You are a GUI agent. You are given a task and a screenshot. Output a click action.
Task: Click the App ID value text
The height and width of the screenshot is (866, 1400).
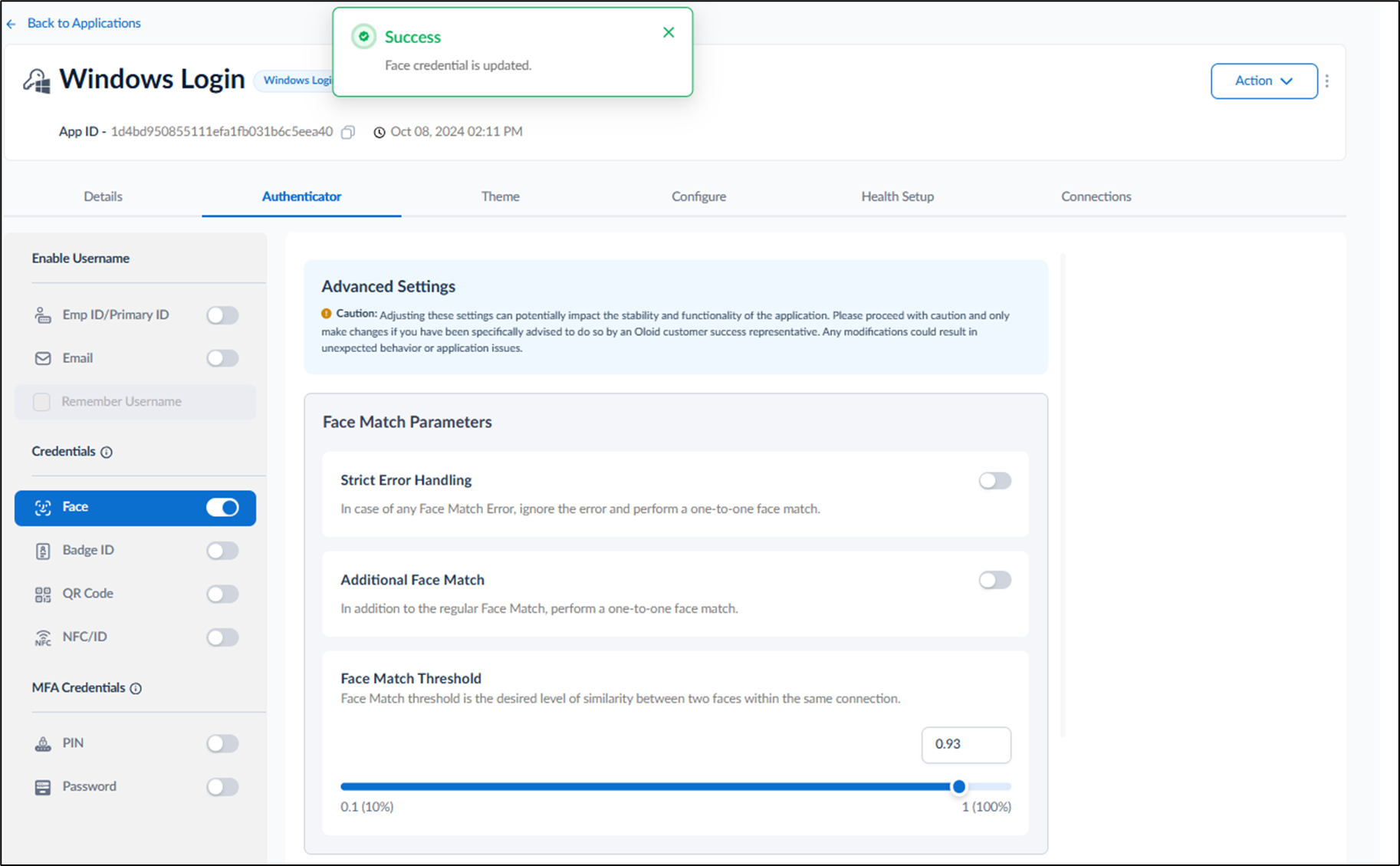[222, 132]
